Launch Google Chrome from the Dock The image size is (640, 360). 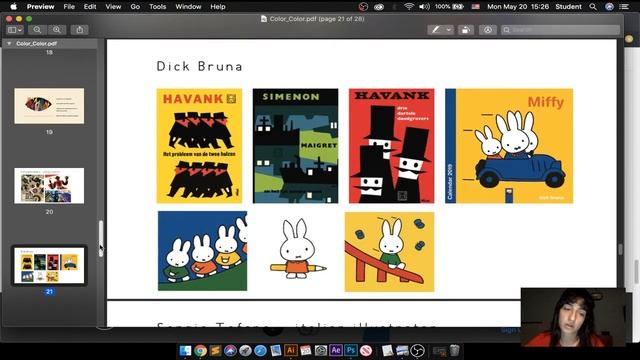tap(200, 351)
